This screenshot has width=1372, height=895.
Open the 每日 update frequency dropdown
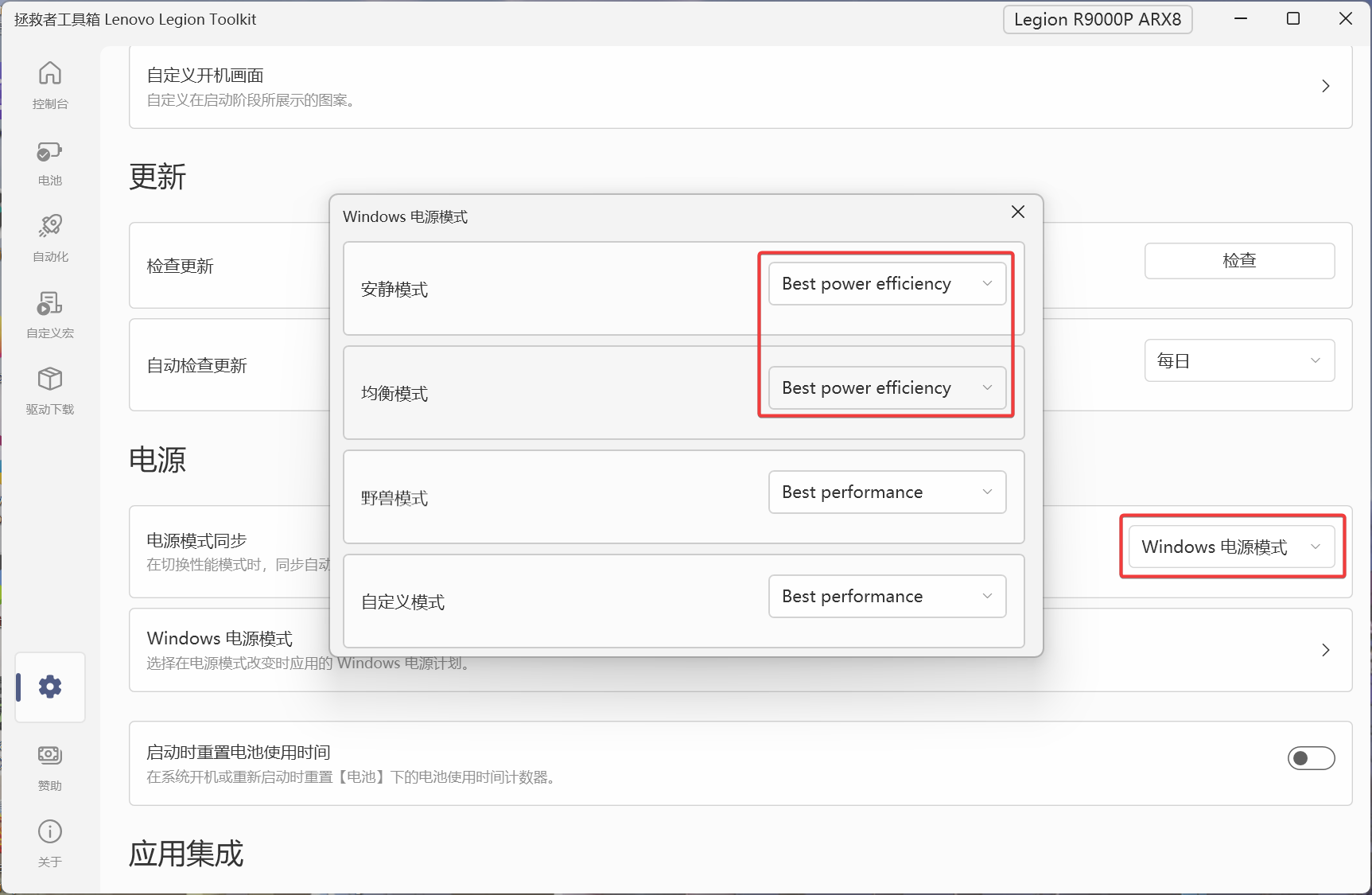[x=1239, y=361]
